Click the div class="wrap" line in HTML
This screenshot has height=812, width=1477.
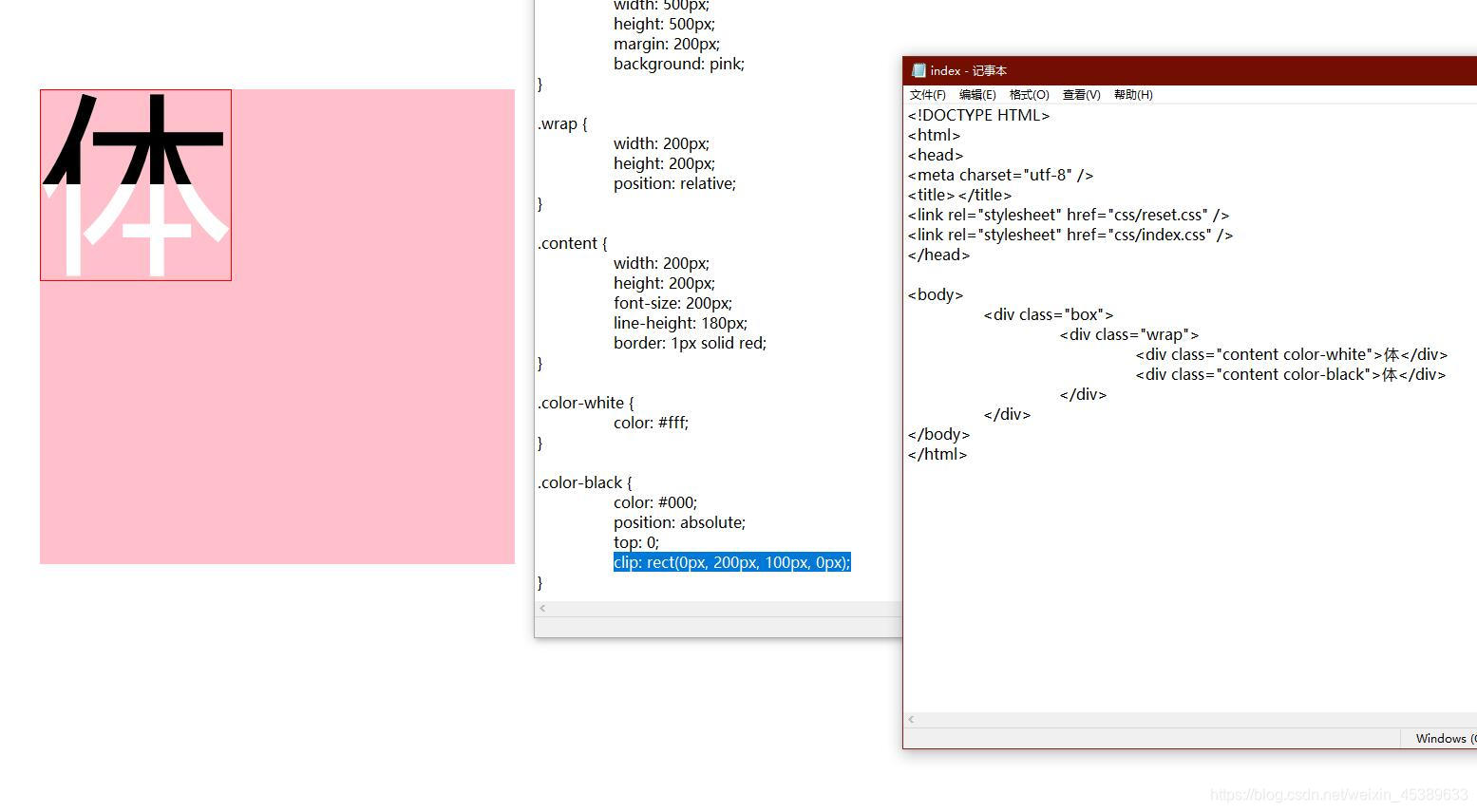point(1129,334)
